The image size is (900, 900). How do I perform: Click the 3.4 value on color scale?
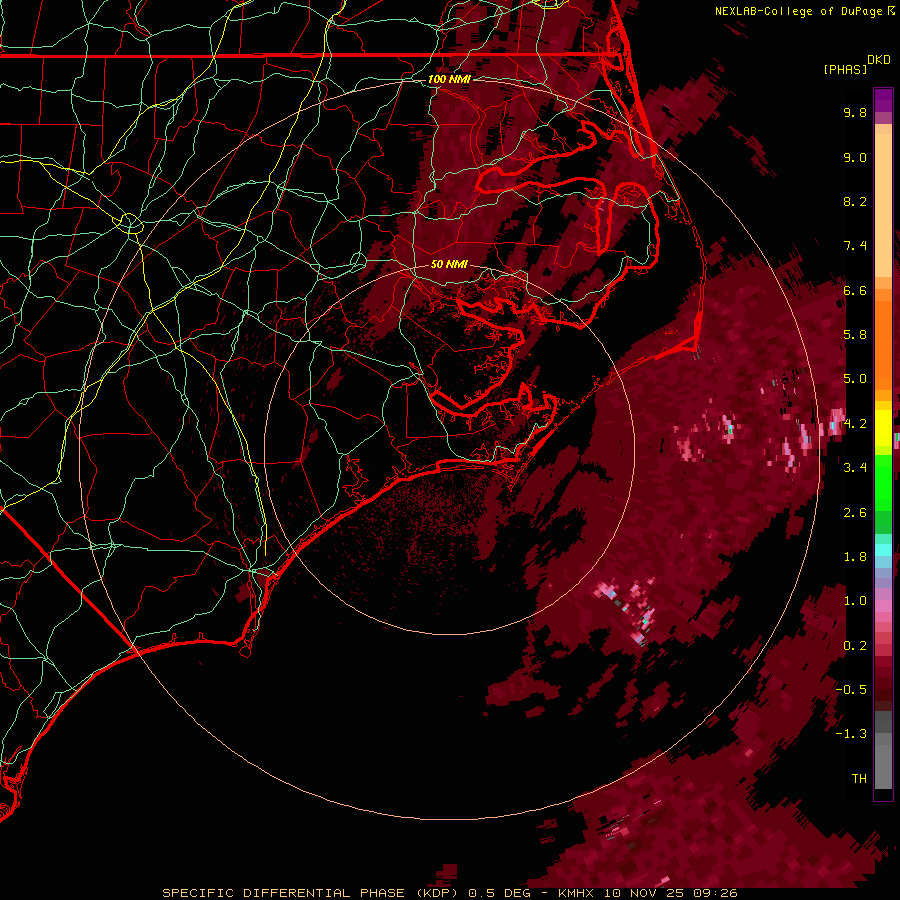point(855,468)
